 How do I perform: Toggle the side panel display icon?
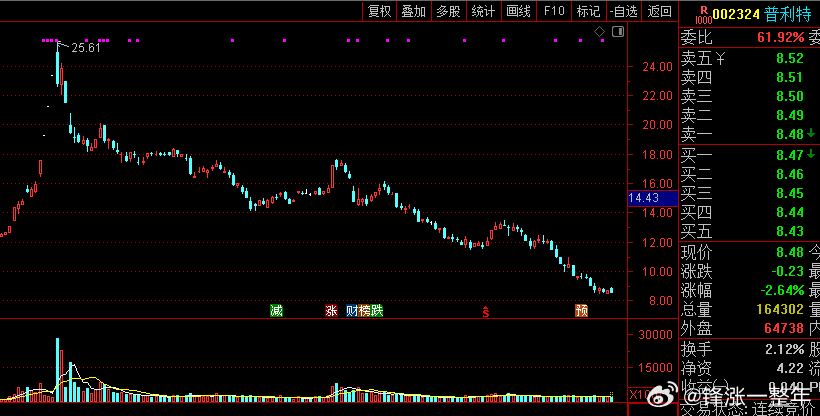coord(618,31)
